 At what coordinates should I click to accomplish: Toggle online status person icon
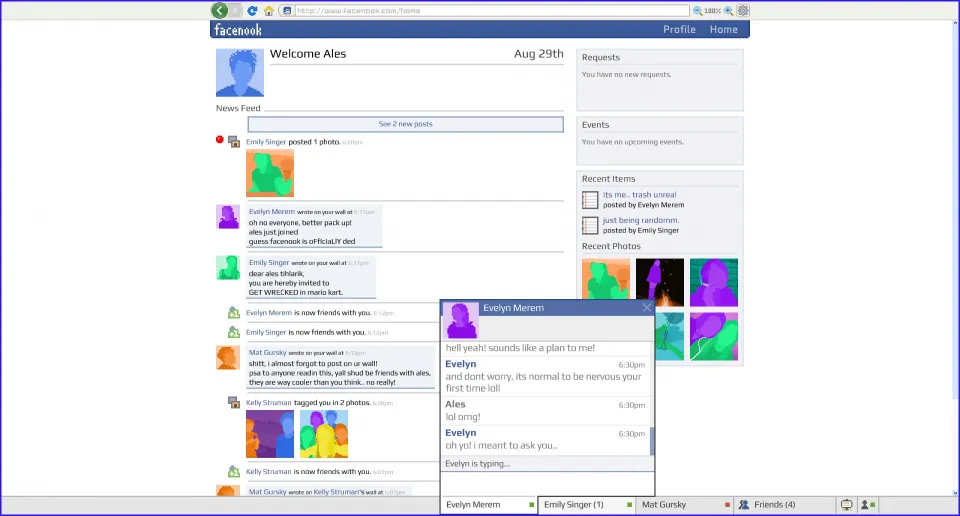coord(868,505)
